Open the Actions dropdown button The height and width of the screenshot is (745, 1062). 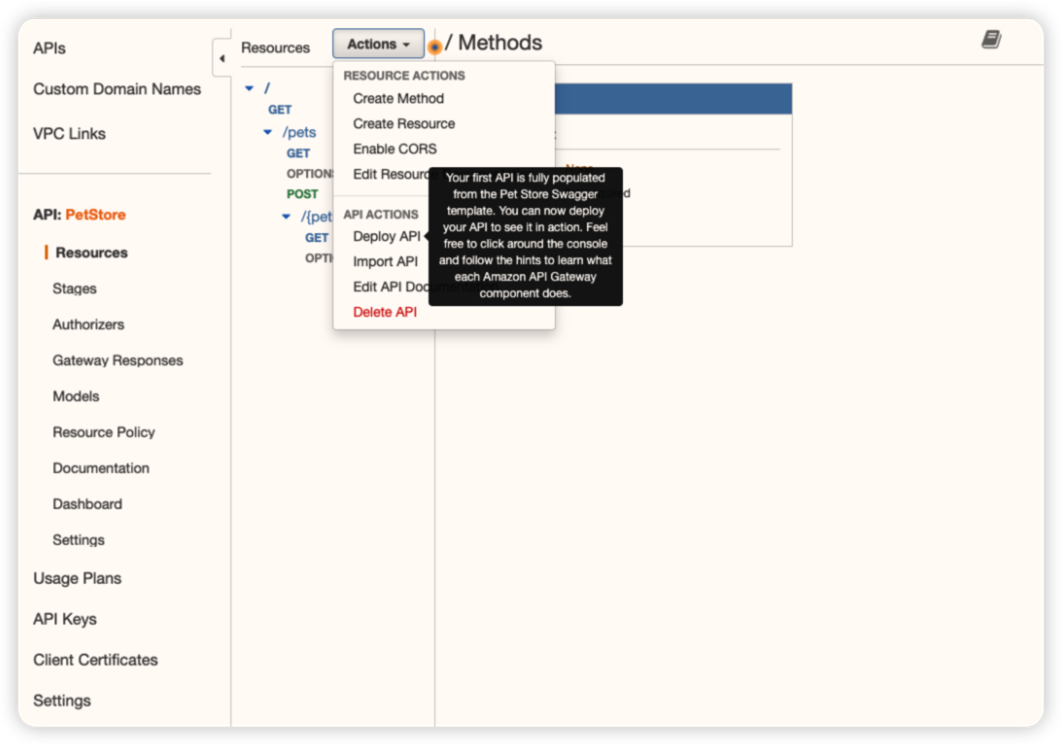[x=378, y=44]
